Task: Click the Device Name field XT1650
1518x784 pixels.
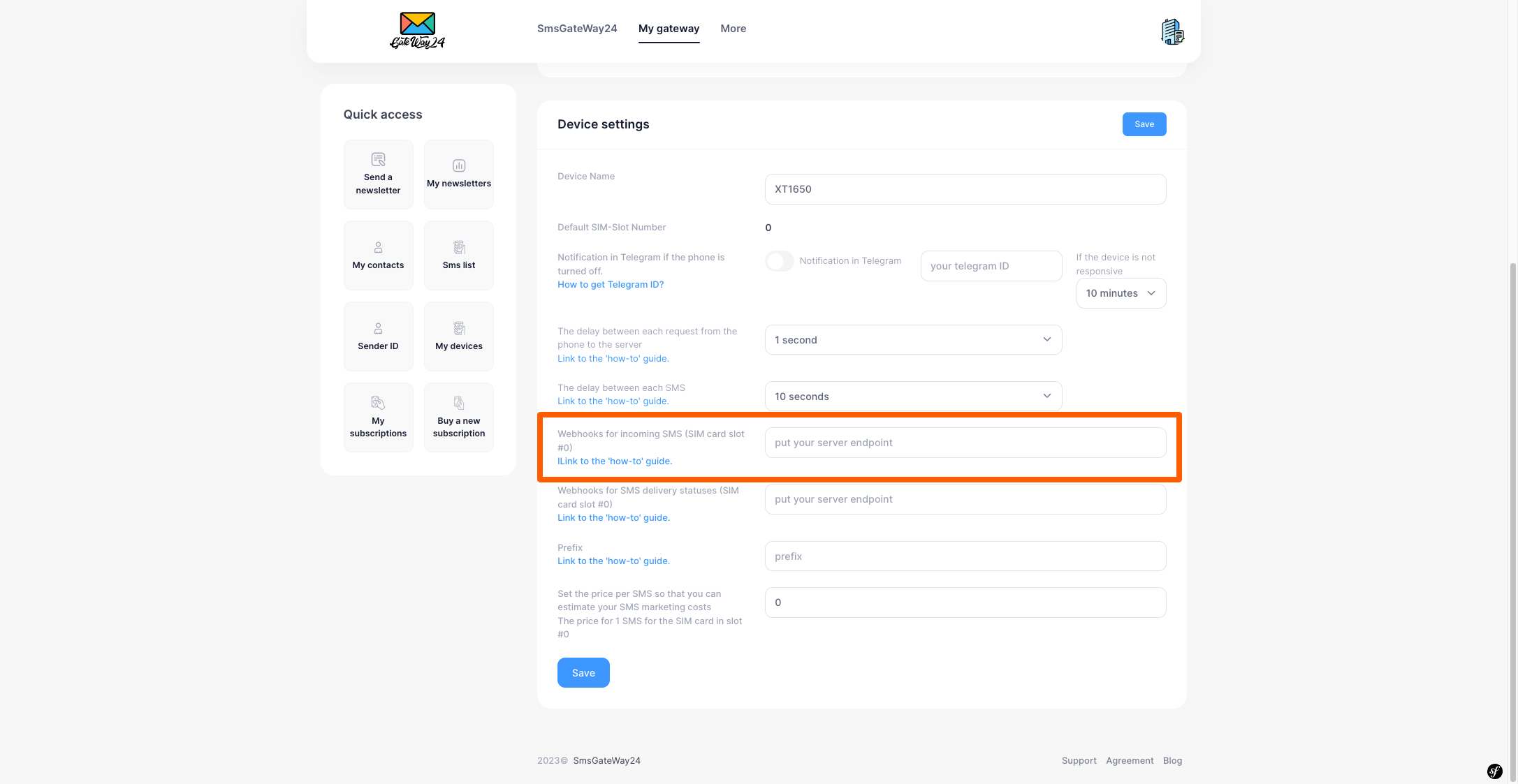Action: 965,189
